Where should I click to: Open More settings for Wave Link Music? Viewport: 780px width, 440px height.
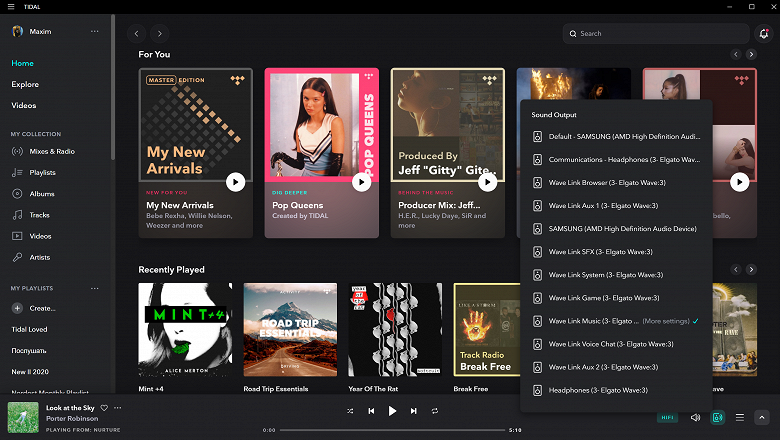[666, 321]
